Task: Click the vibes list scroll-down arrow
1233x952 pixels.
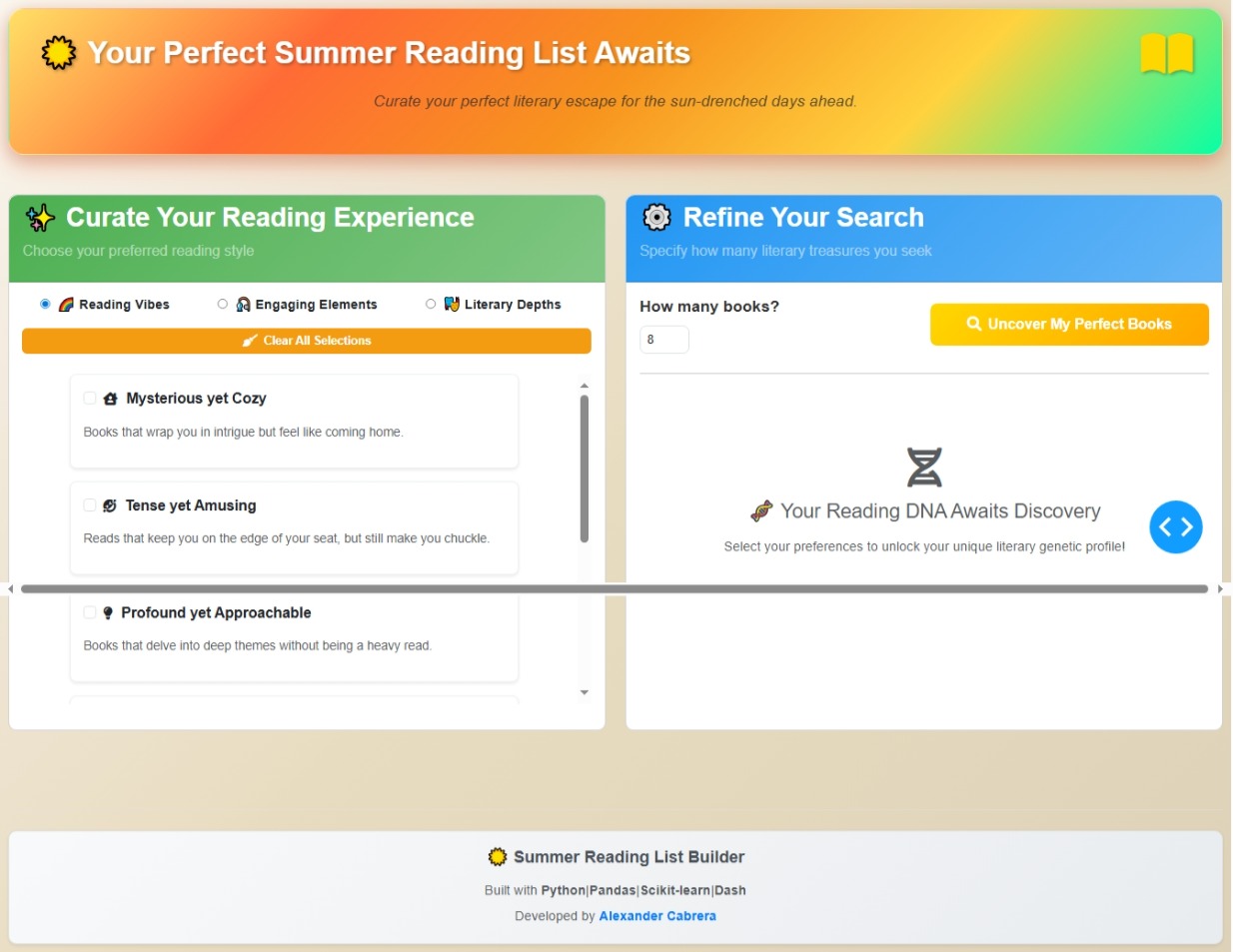Action: [x=585, y=692]
